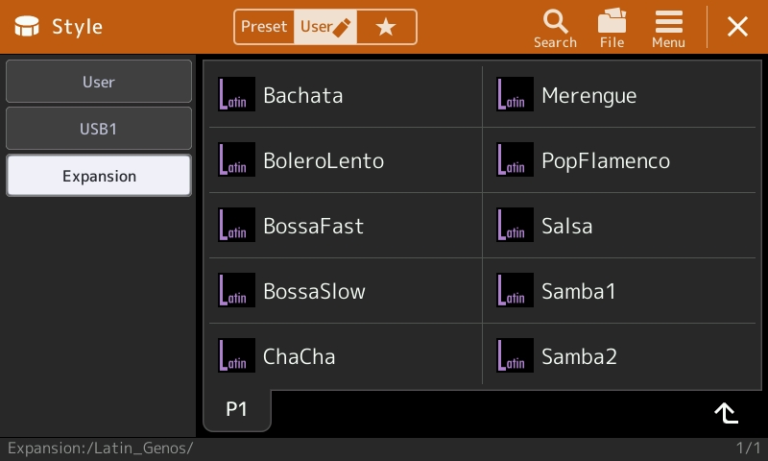The image size is (768, 461).
Task: Select the USB1 storage tab
Action: click(x=98, y=128)
